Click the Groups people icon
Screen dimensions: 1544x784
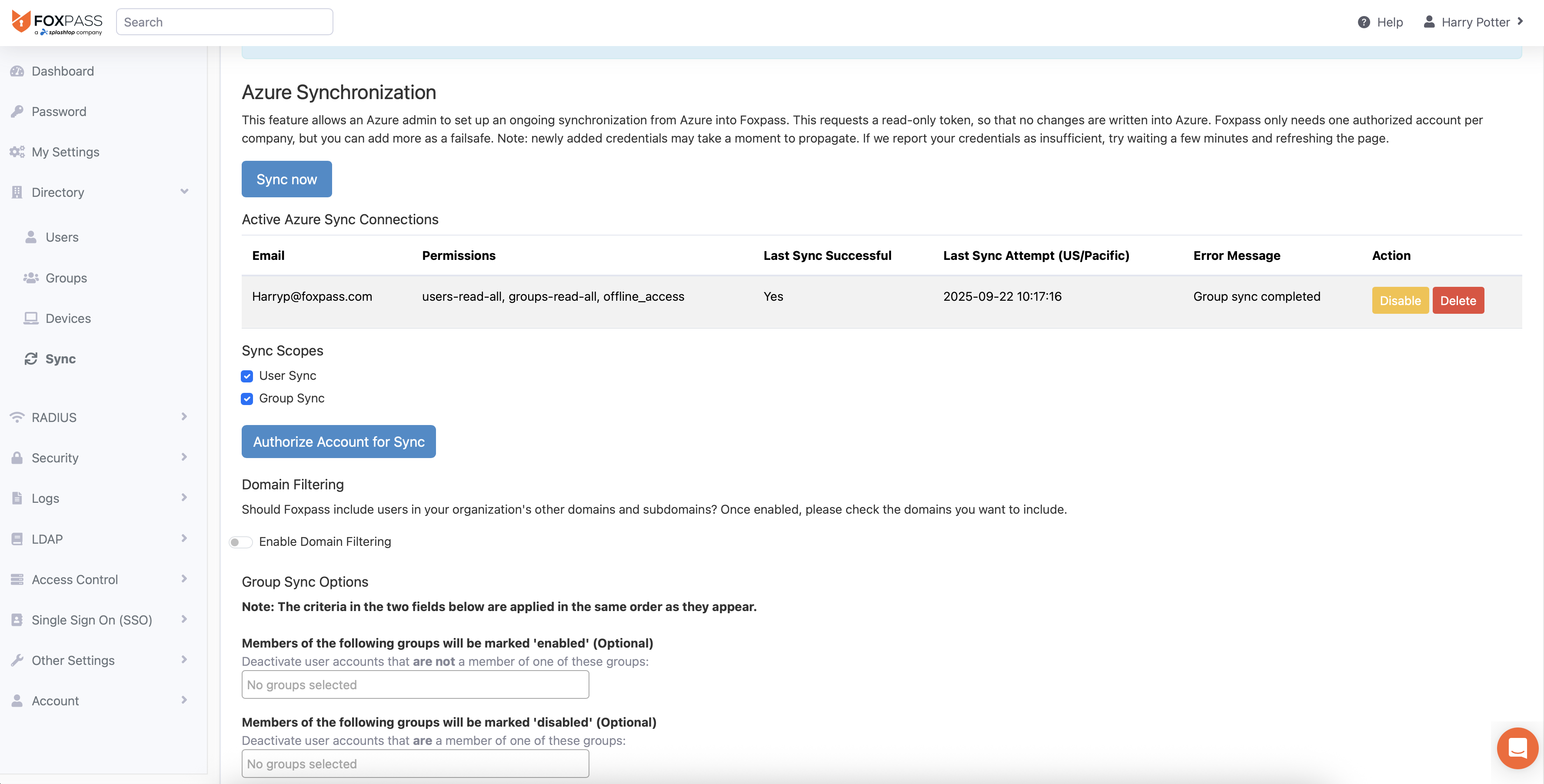[x=30, y=278]
